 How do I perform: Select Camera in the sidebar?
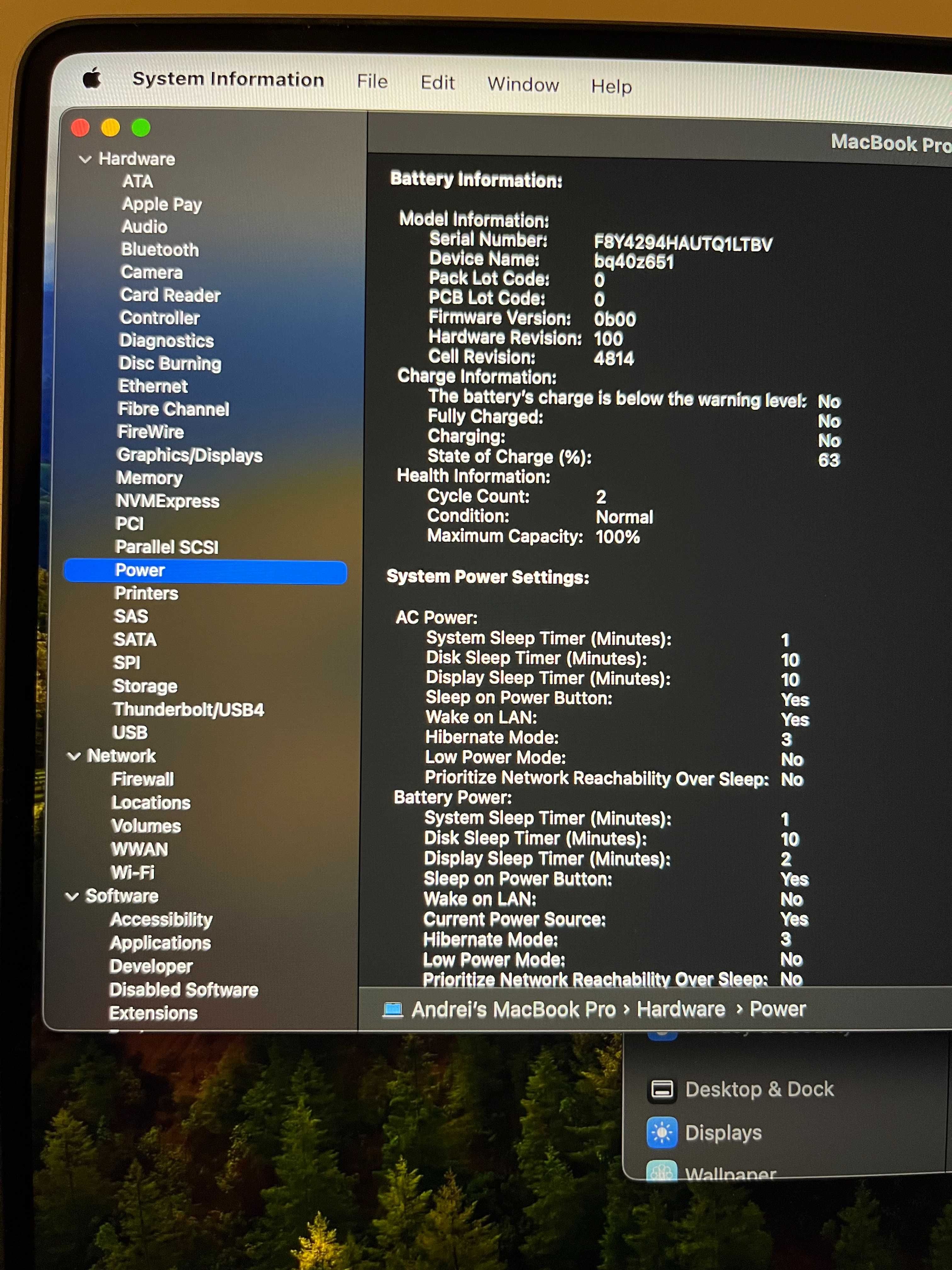[151, 272]
